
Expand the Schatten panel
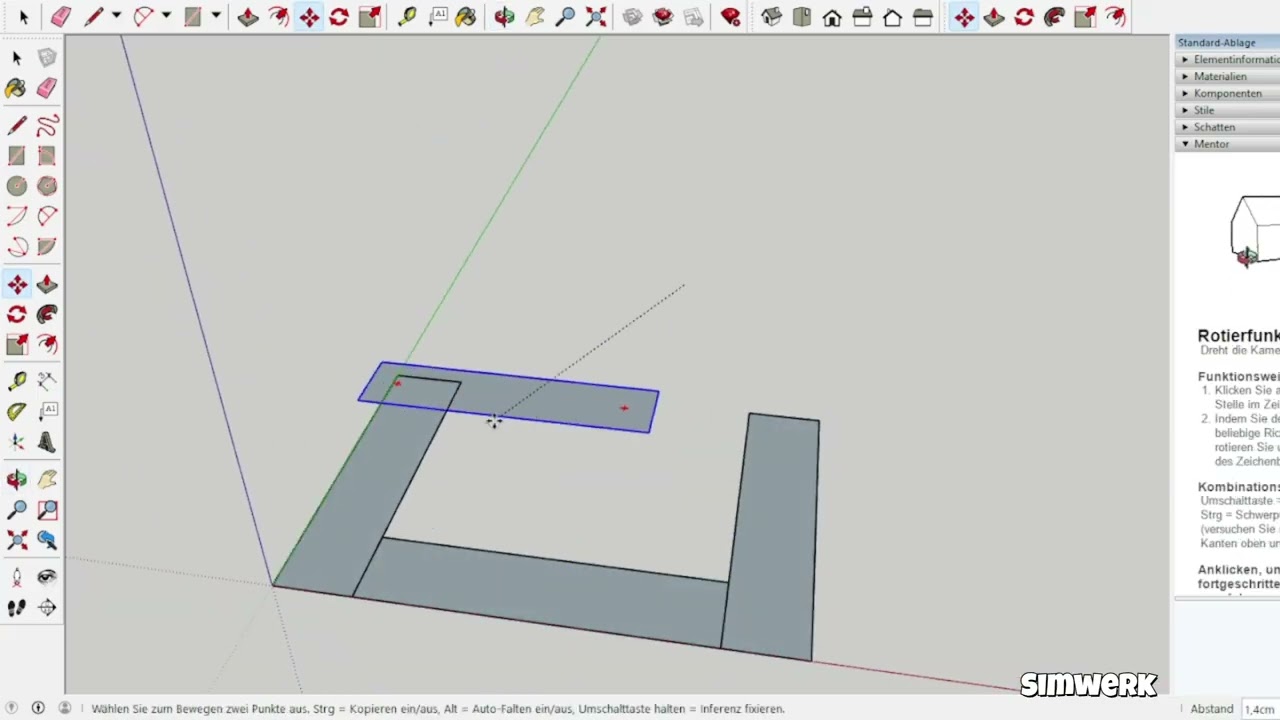pos(1227,128)
